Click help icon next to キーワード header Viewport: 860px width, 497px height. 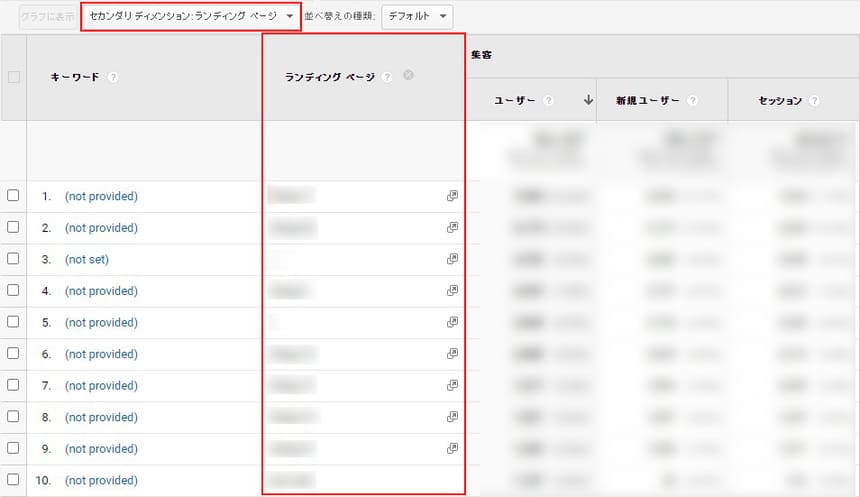coord(113,78)
